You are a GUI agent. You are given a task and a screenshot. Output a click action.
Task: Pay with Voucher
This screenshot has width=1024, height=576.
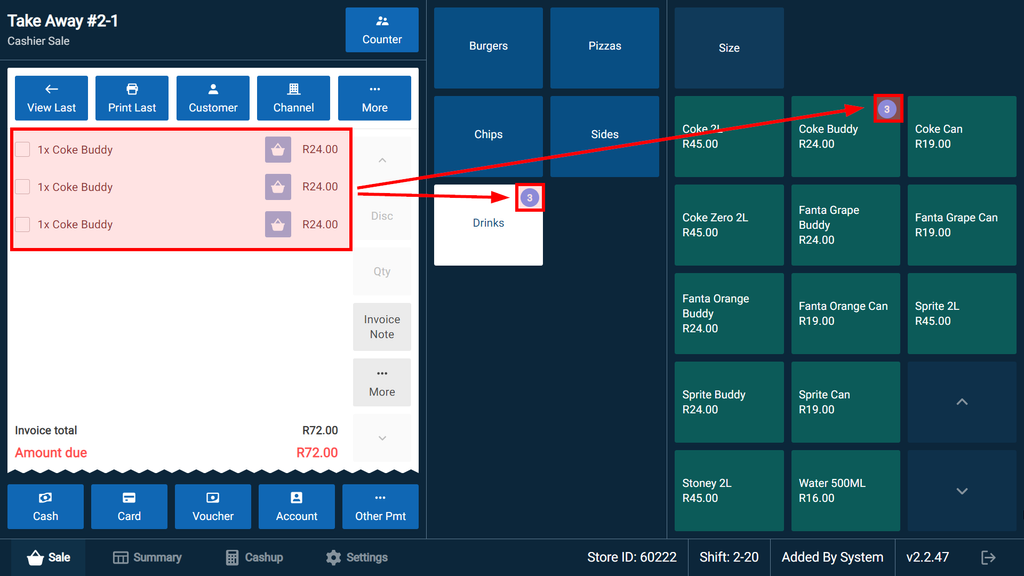pos(213,507)
